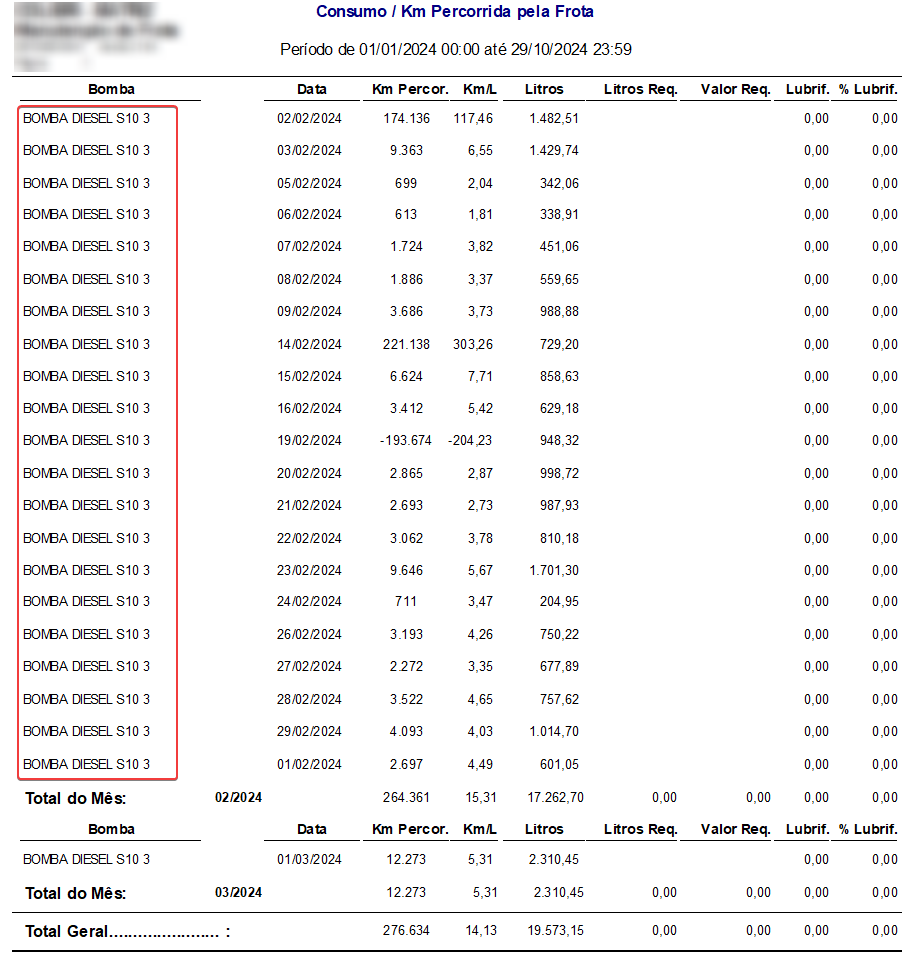
Task: Select date cell 01/02/2024
Action: pyautogui.click(x=309, y=765)
